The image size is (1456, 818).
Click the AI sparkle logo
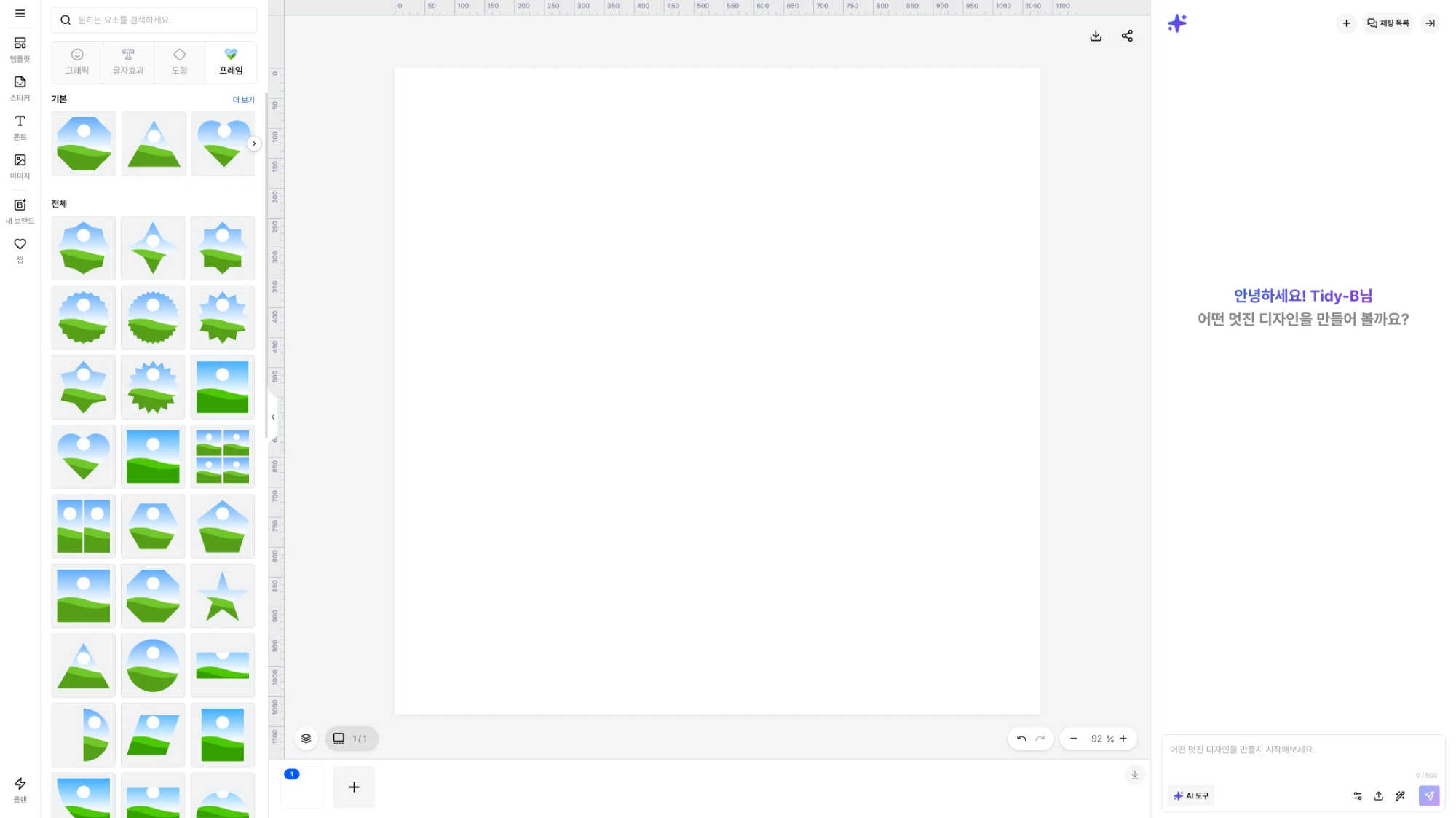(x=1177, y=23)
